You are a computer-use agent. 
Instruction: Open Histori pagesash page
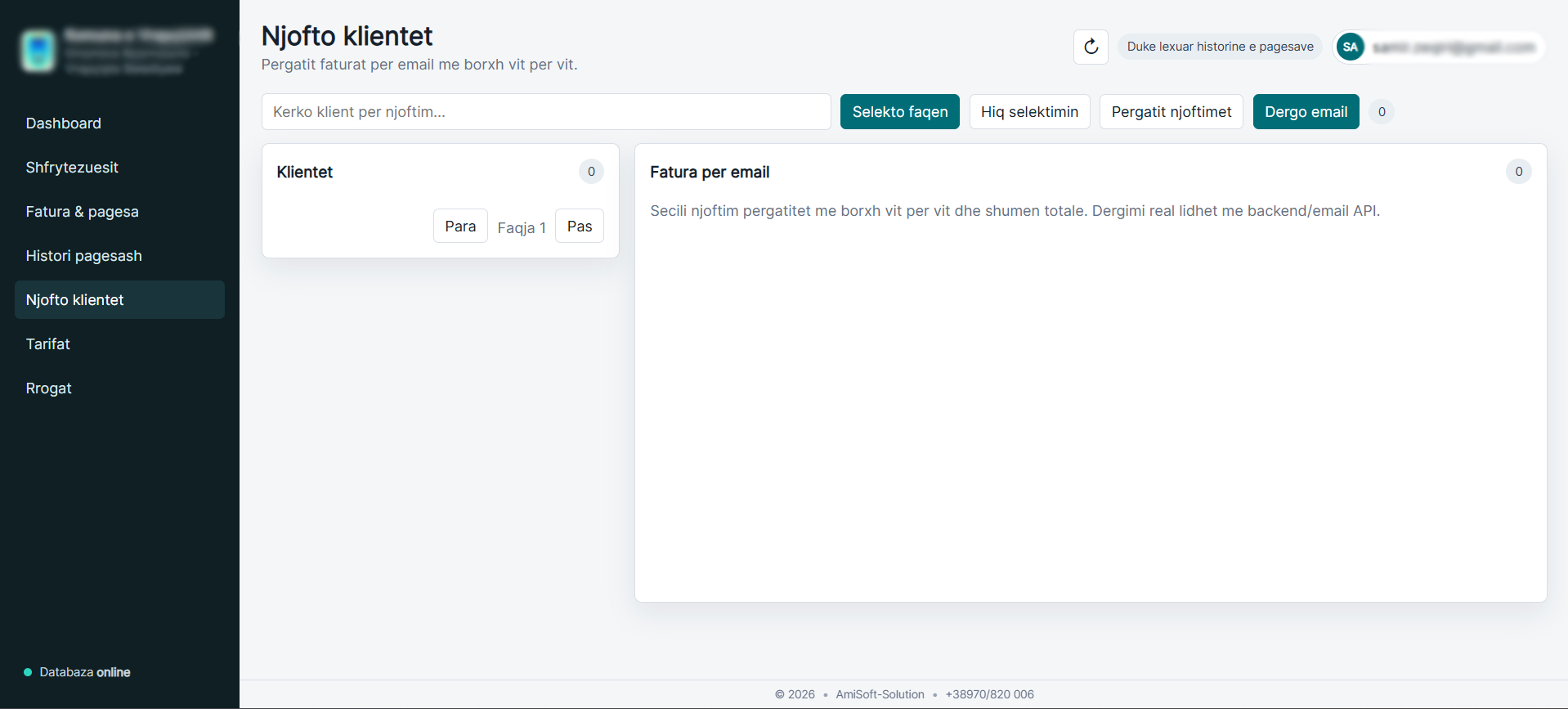pos(119,256)
